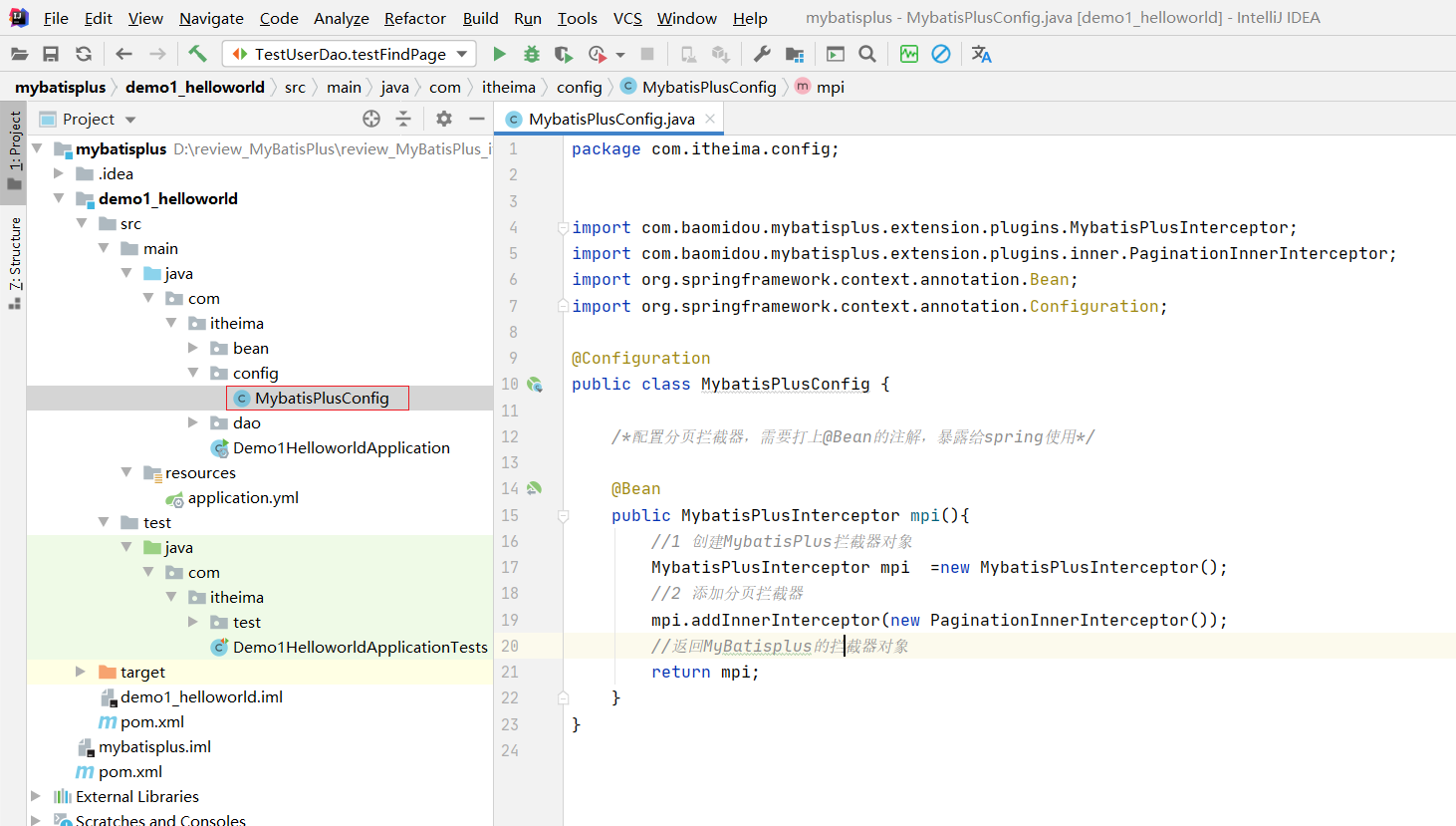1456x826 pixels.
Task: Navigate Back with the left arrow icon
Action: [123, 54]
